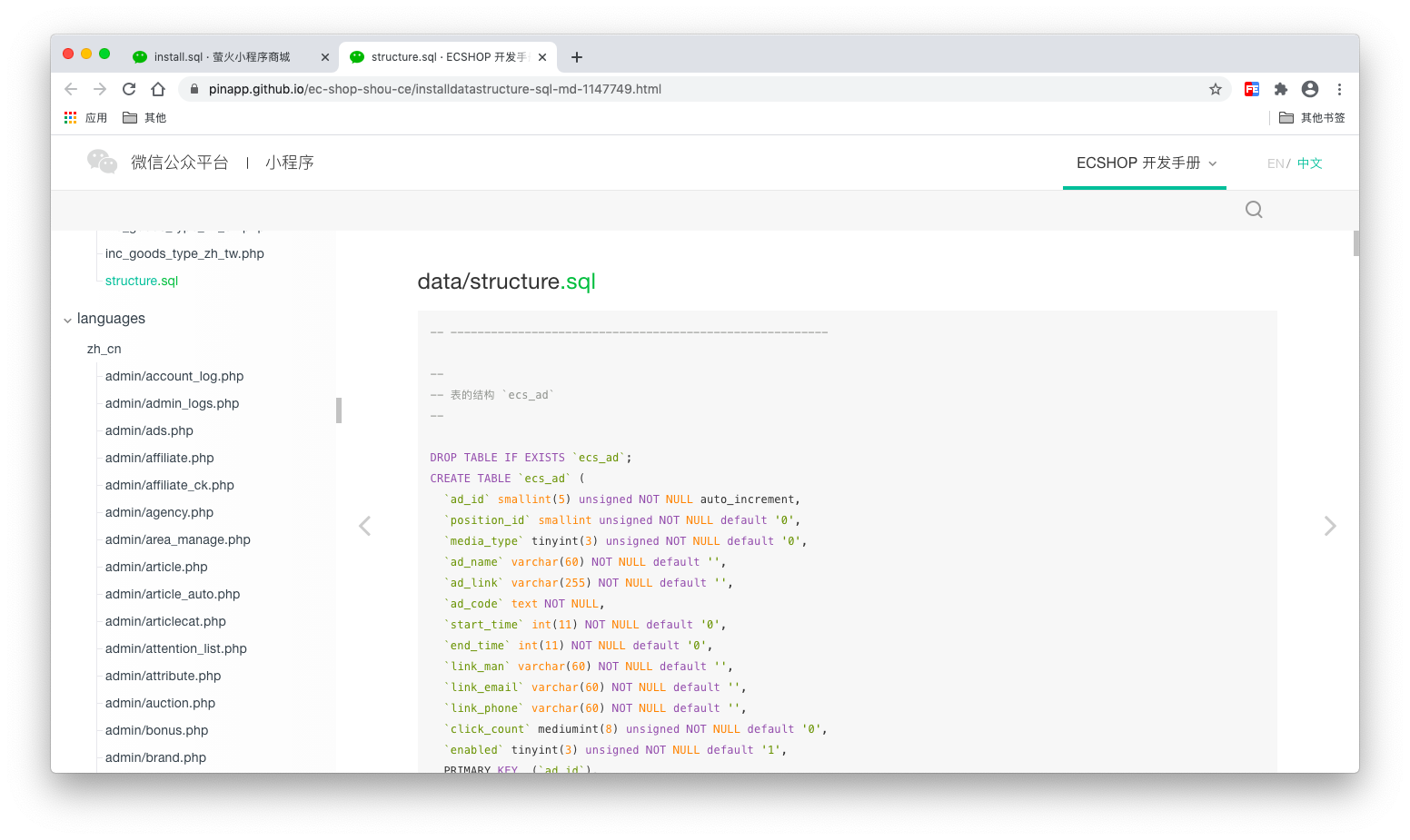Open admin/bonus.php
Viewport: 1410px width, 840px height.
coord(156,730)
